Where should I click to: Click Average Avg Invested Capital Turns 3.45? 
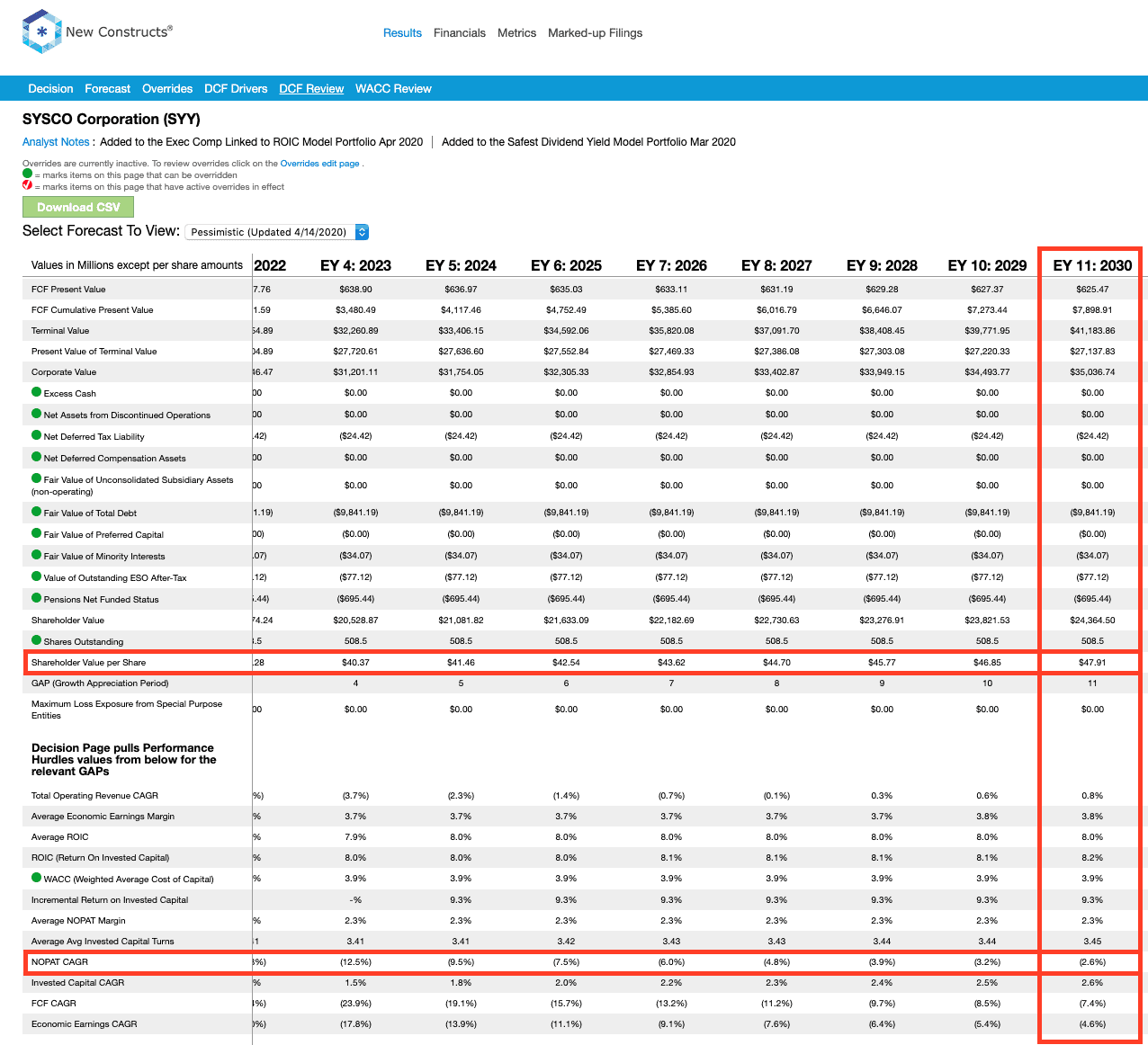[x=1092, y=941]
